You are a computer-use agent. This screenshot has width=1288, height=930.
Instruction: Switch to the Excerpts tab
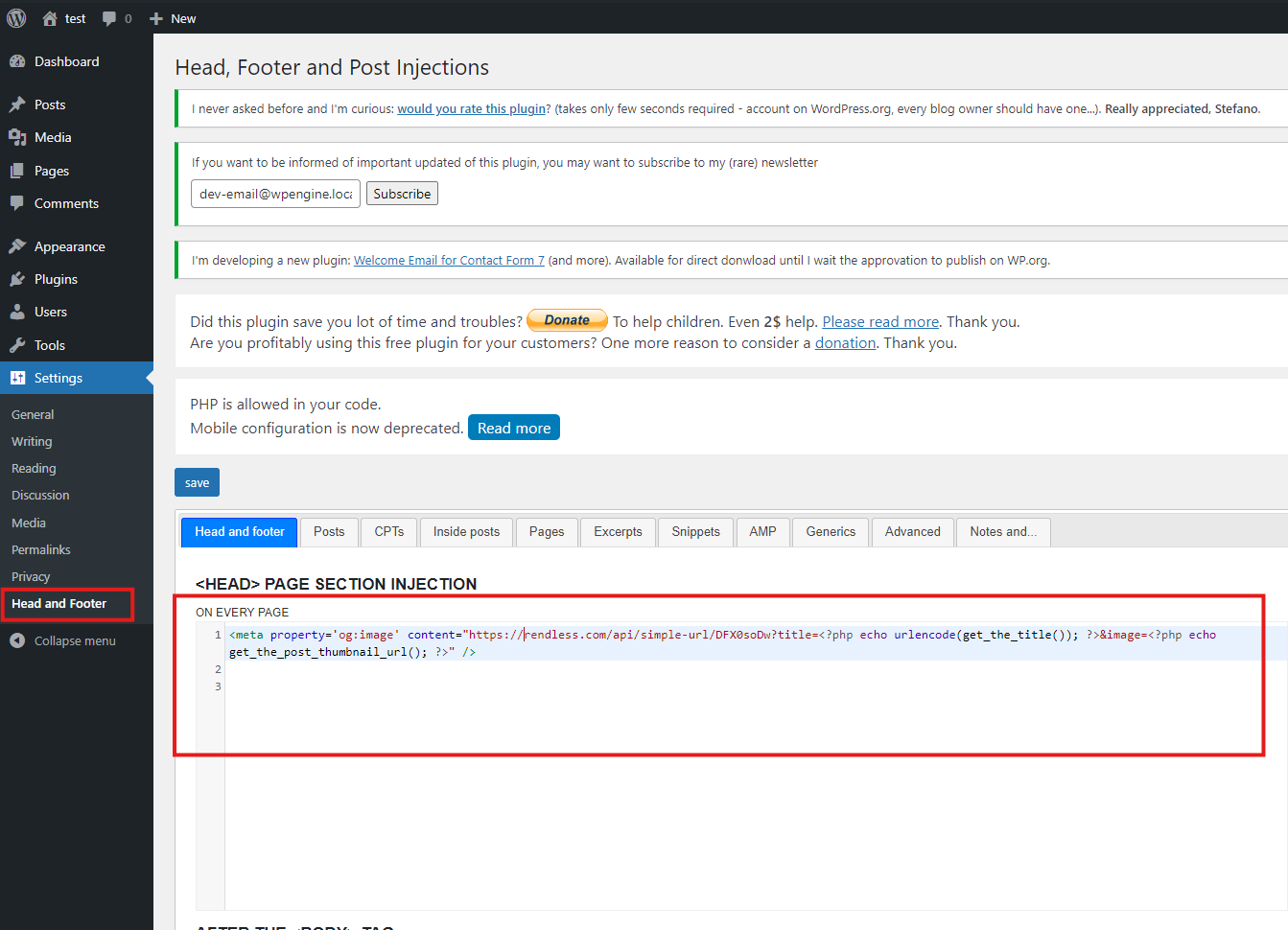tap(618, 532)
